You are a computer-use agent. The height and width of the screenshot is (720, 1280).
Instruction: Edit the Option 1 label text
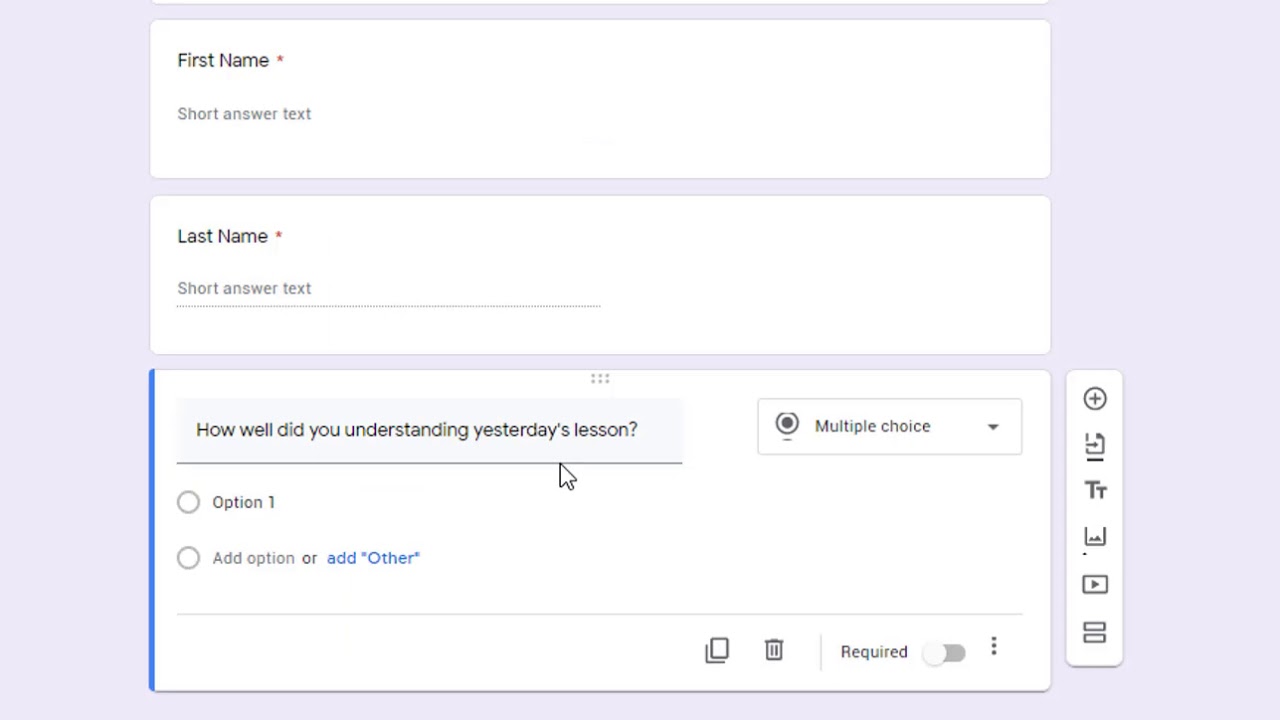click(243, 502)
